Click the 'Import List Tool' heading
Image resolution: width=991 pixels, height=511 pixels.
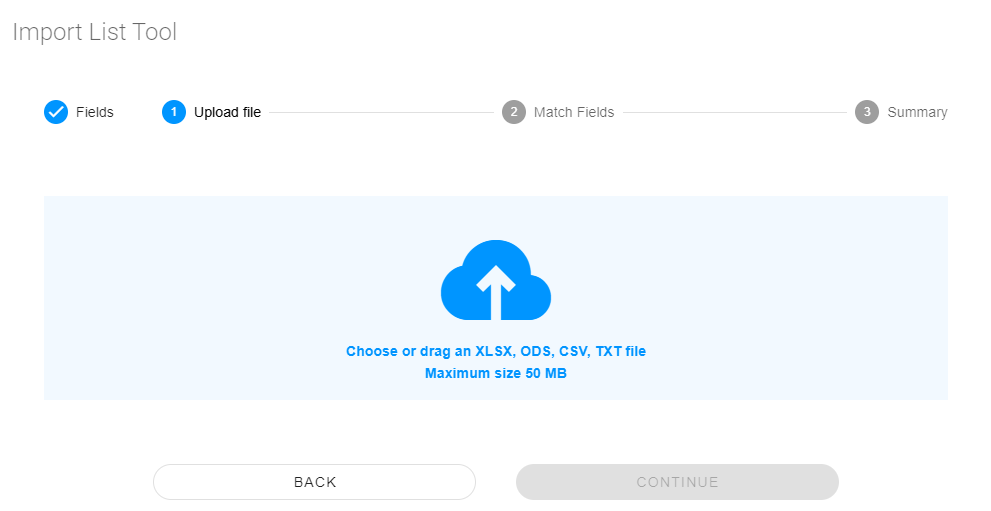pyautogui.click(x=94, y=32)
